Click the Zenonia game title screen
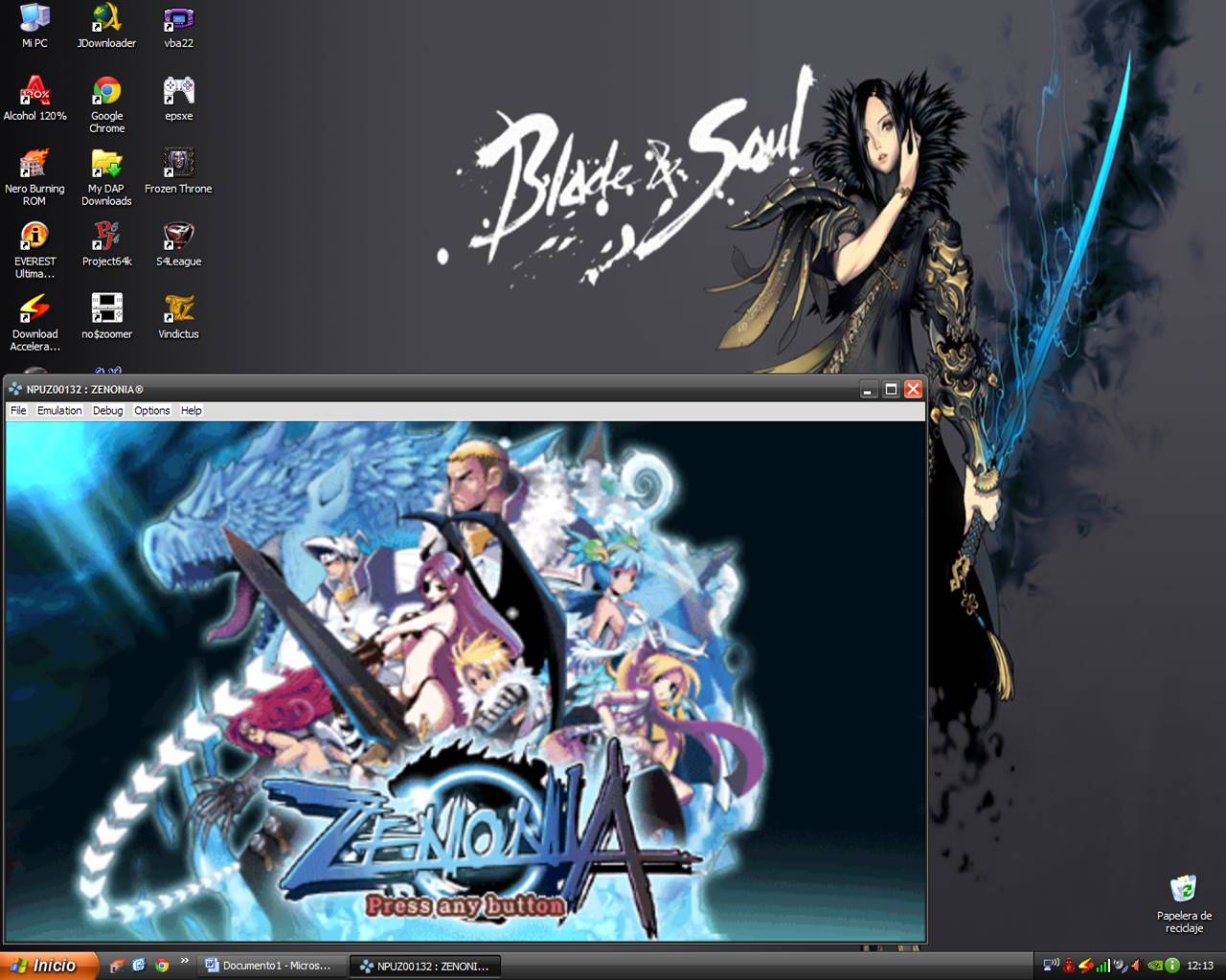The height and width of the screenshot is (980, 1226). (465, 680)
